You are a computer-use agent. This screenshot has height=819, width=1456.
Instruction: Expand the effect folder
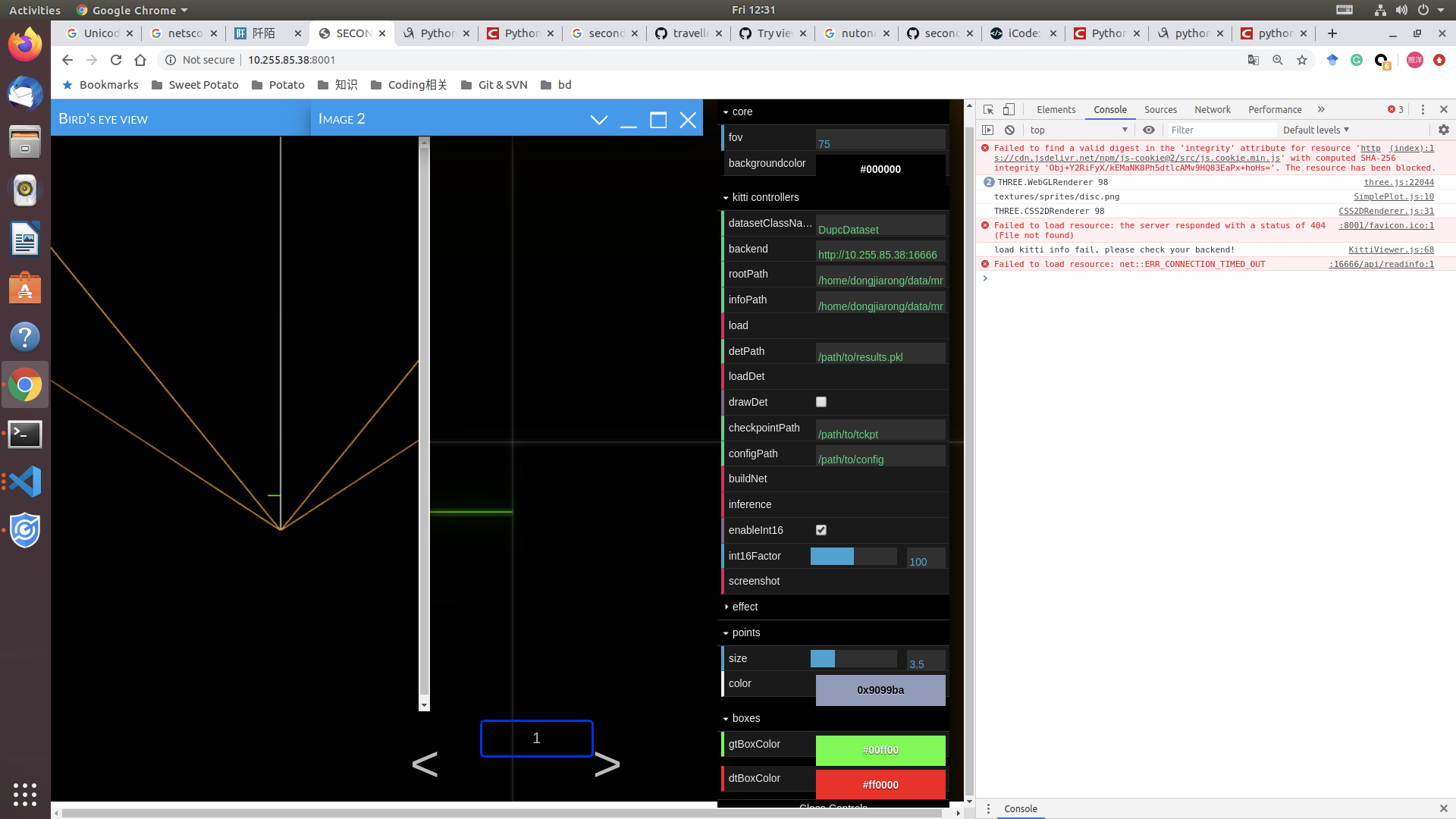[x=745, y=607]
